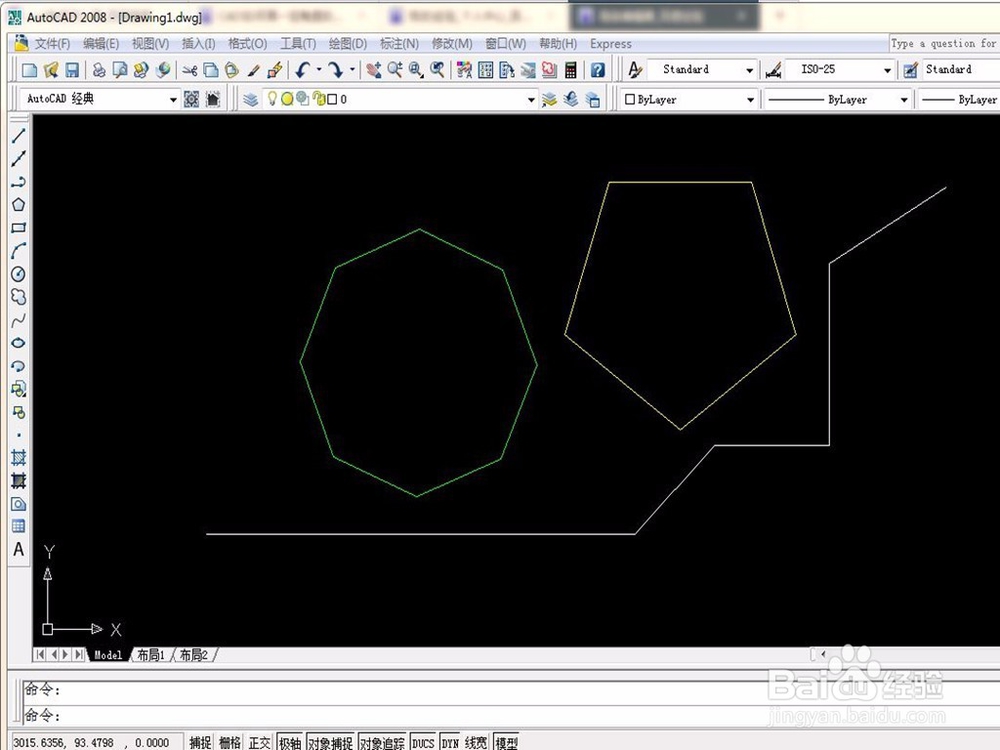Select the Region tool
1000x750 pixels.
click(x=18, y=504)
